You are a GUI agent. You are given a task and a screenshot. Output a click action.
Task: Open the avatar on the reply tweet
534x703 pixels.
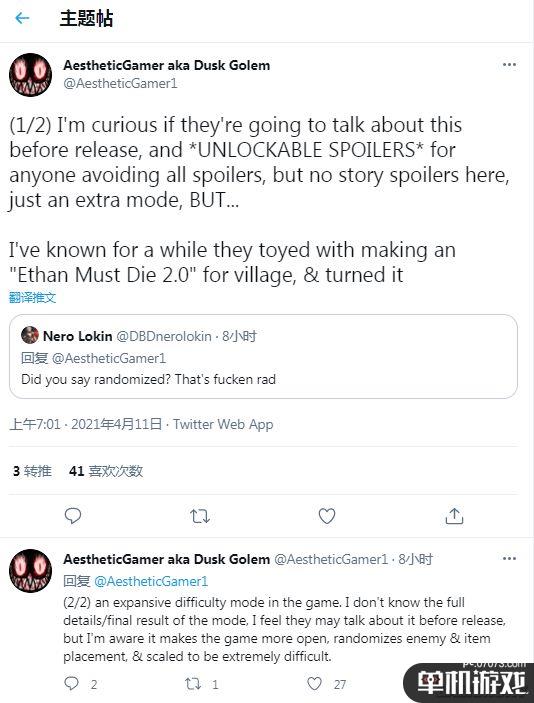click(x=30, y=570)
